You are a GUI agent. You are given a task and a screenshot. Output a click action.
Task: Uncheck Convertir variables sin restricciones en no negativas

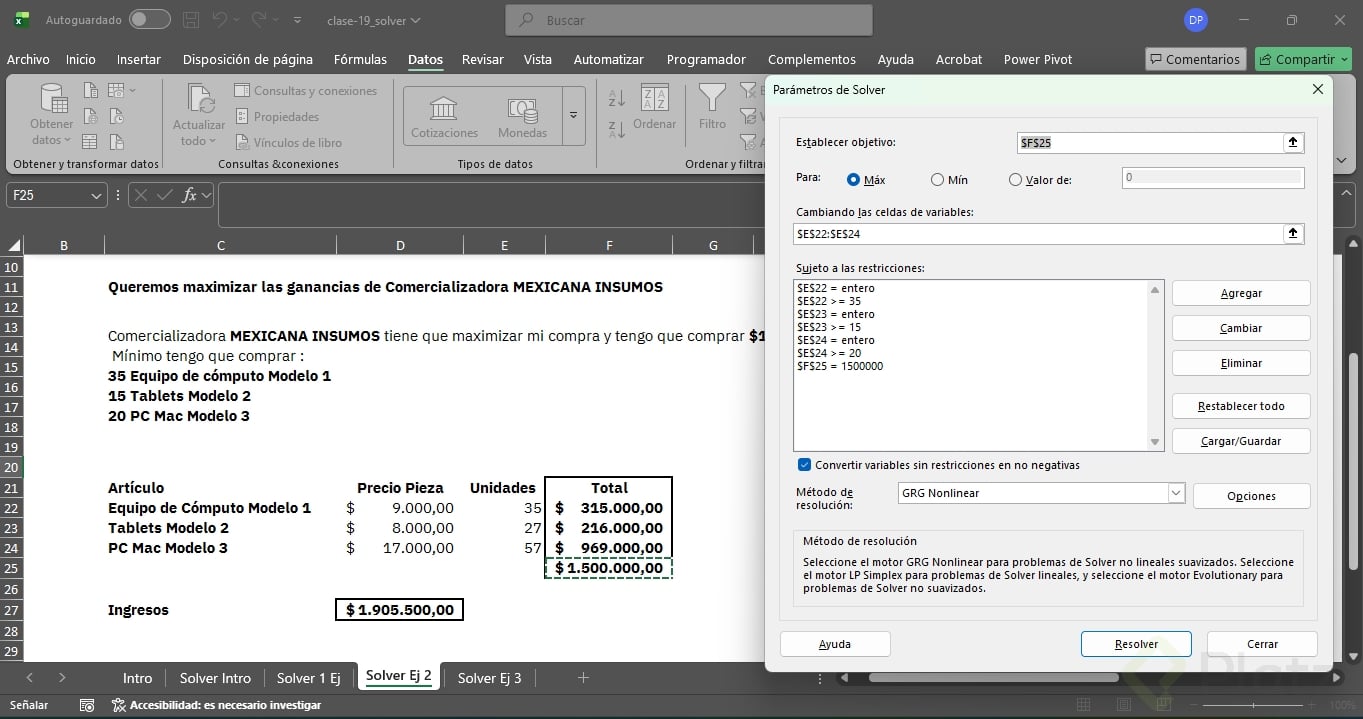(804, 465)
